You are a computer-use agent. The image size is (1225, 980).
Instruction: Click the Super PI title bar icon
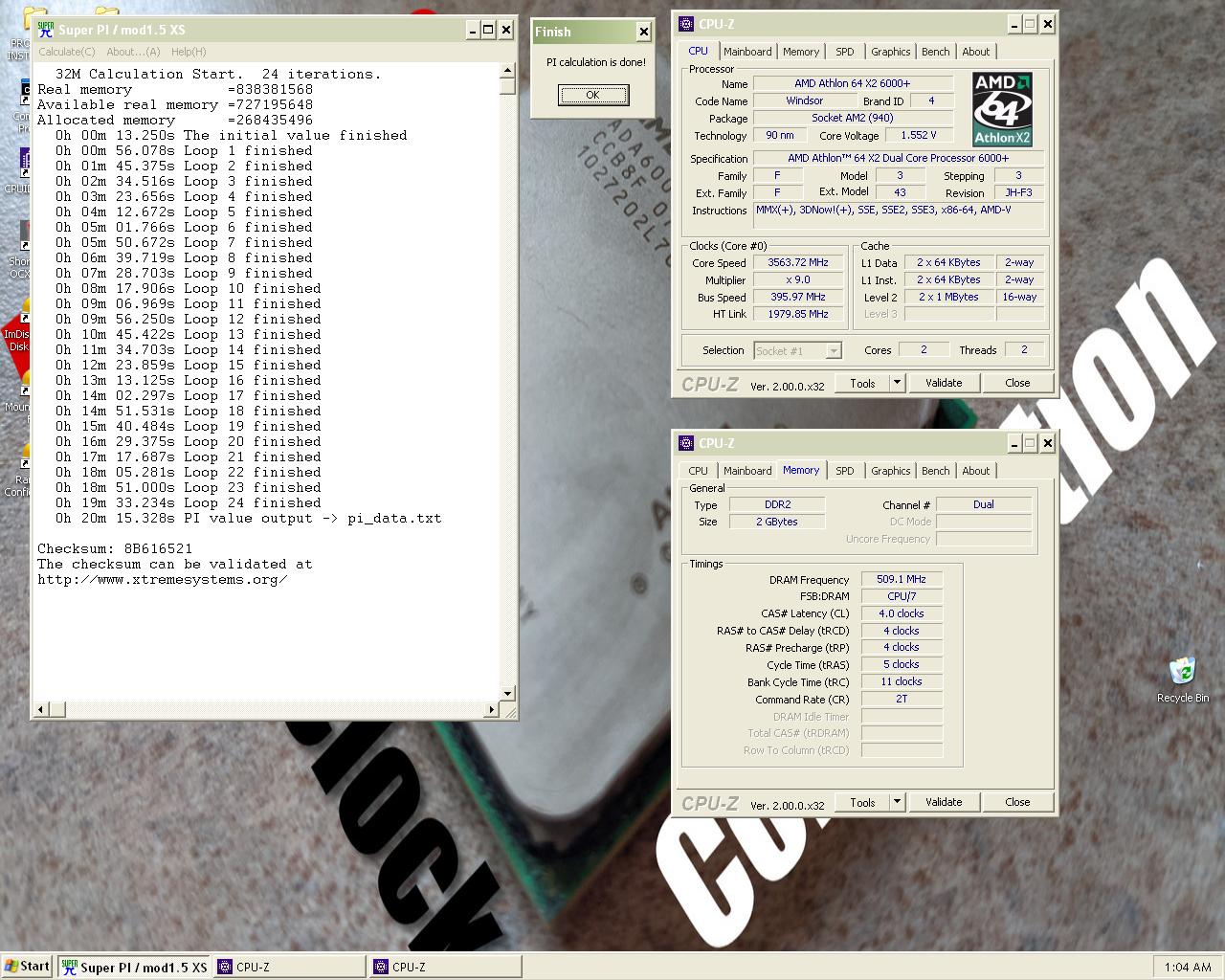pyautogui.click(x=45, y=30)
